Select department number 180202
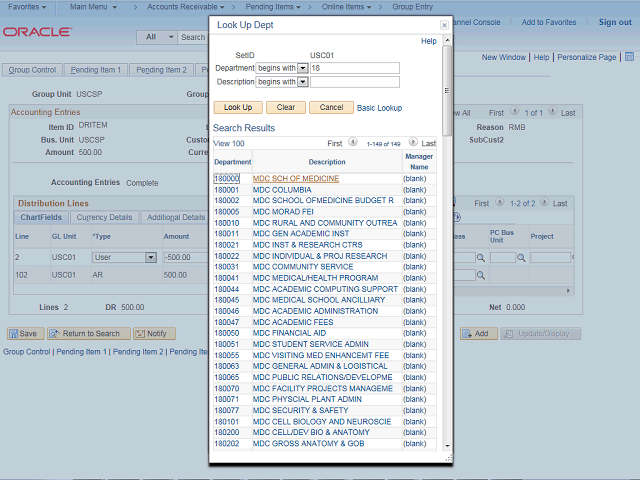The image size is (640, 480). 227,443
